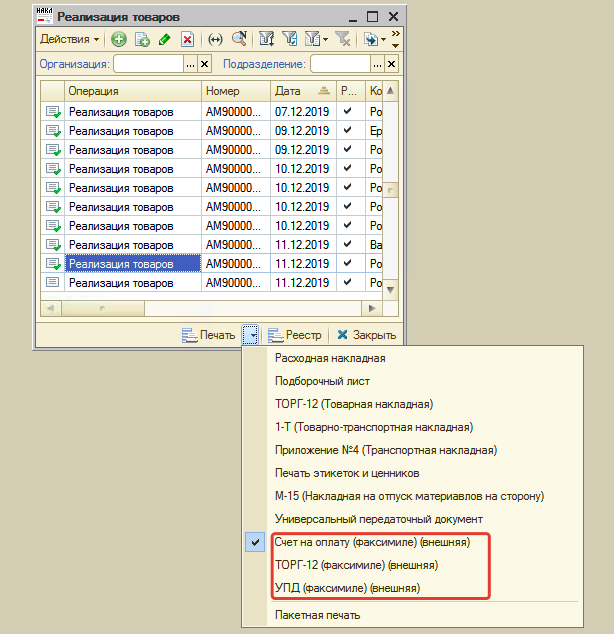
Task: Click the filter-by-current-cell funnel icon
Action: [290, 39]
